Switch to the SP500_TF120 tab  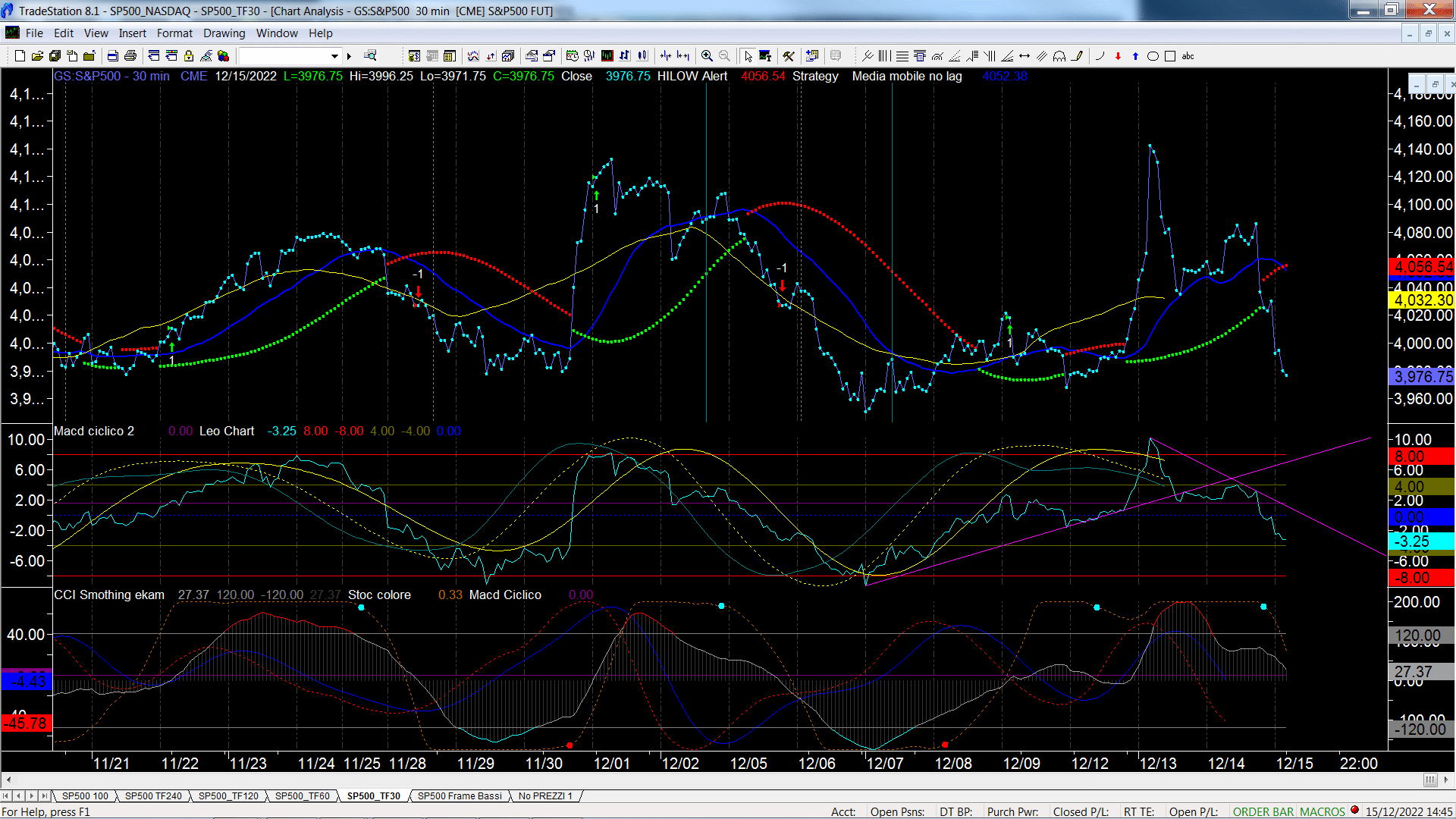tap(228, 796)
